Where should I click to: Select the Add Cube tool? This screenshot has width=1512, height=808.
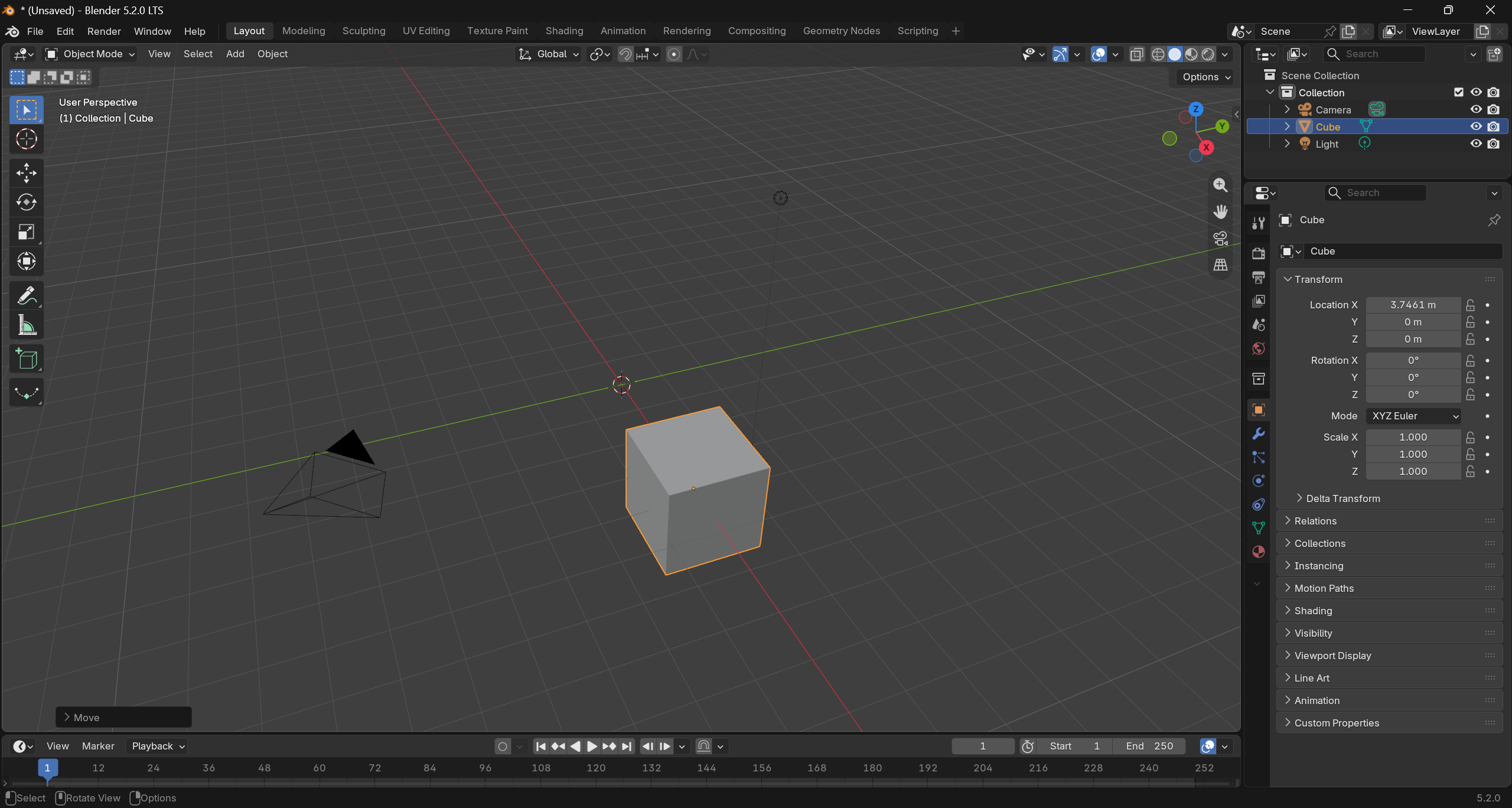click(27, 359)
